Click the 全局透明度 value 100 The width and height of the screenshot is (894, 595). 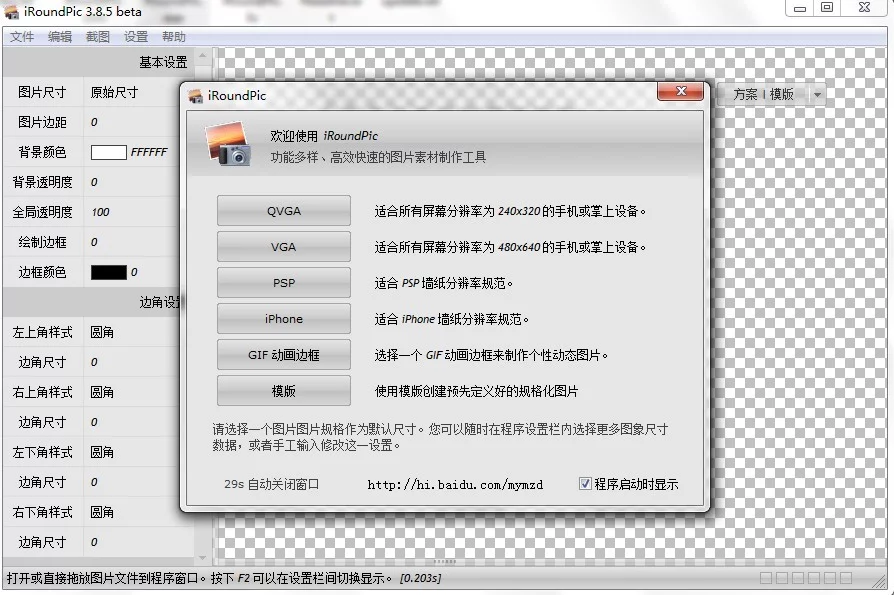point(100,212)
